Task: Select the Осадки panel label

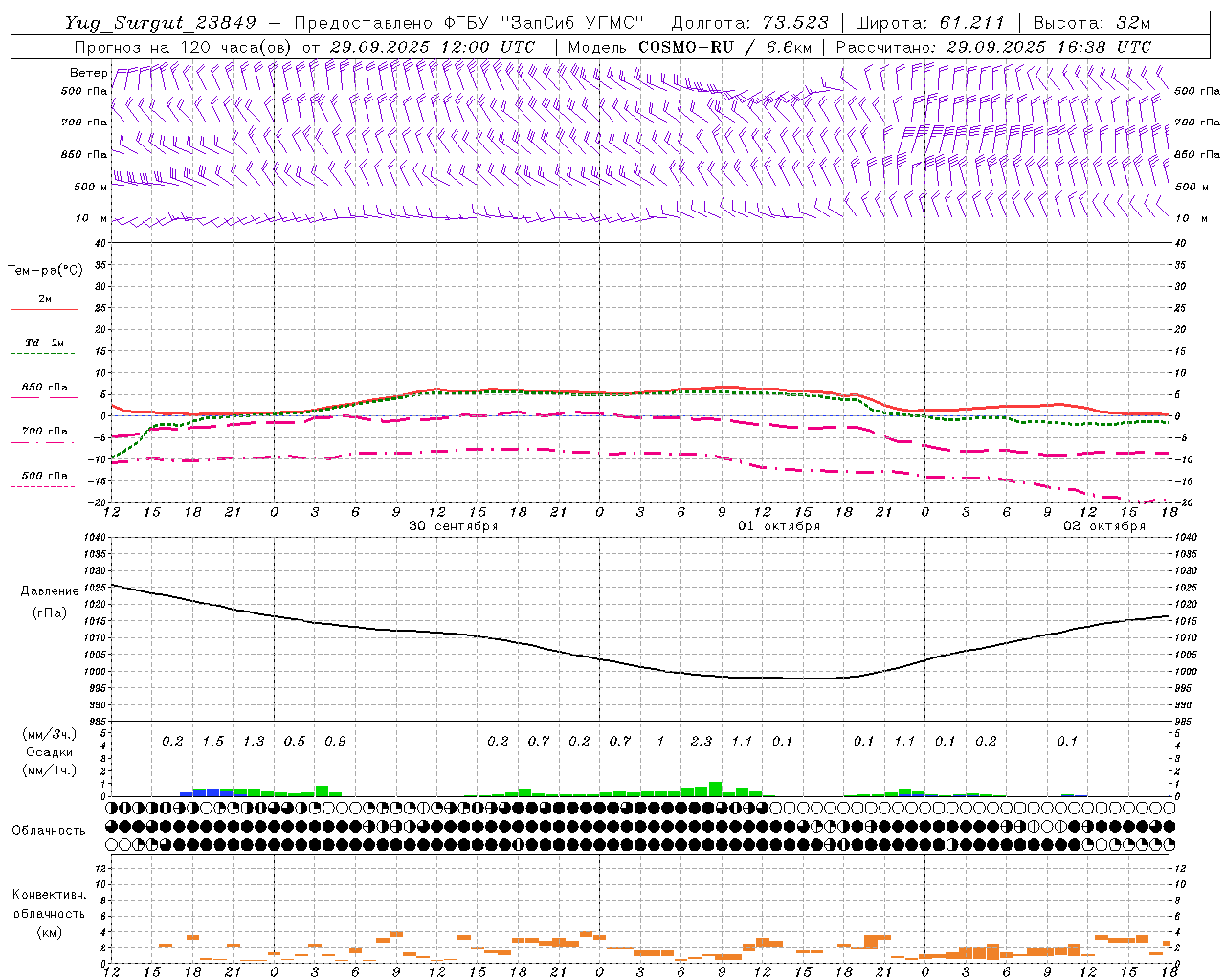Action: click(x=48, y=752)
